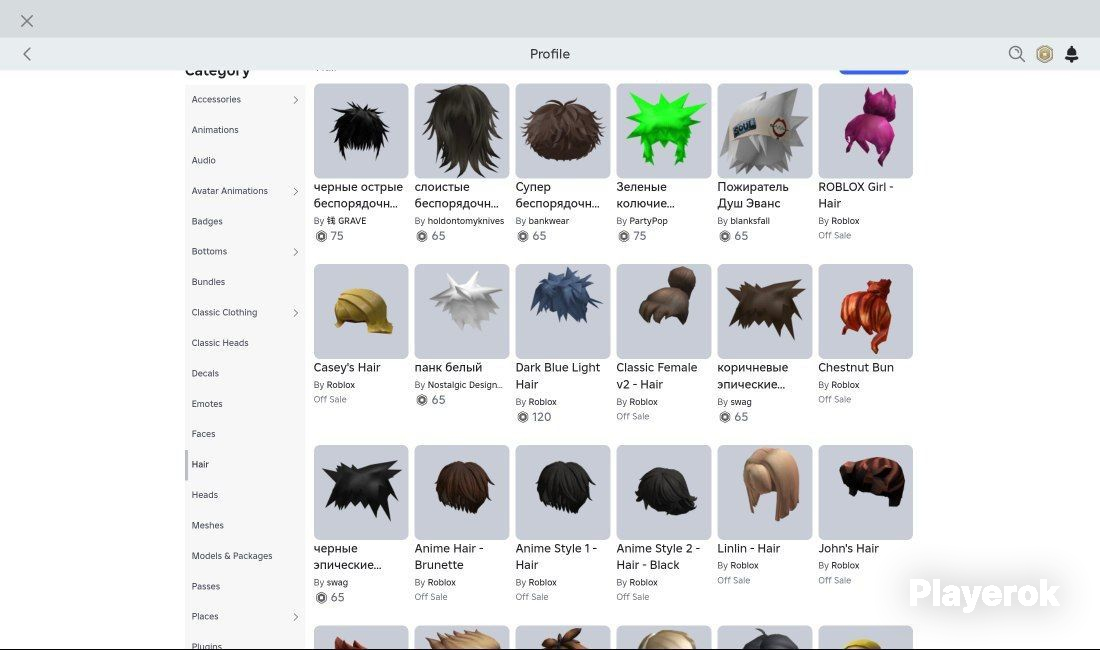Screen dimensions: 1100x650
Task: Select the Animations category
Action: point(215,130)
